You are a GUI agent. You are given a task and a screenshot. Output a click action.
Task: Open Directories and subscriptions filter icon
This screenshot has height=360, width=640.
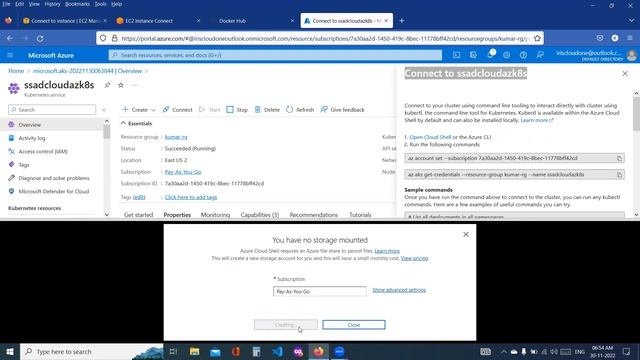coord(473,55)
